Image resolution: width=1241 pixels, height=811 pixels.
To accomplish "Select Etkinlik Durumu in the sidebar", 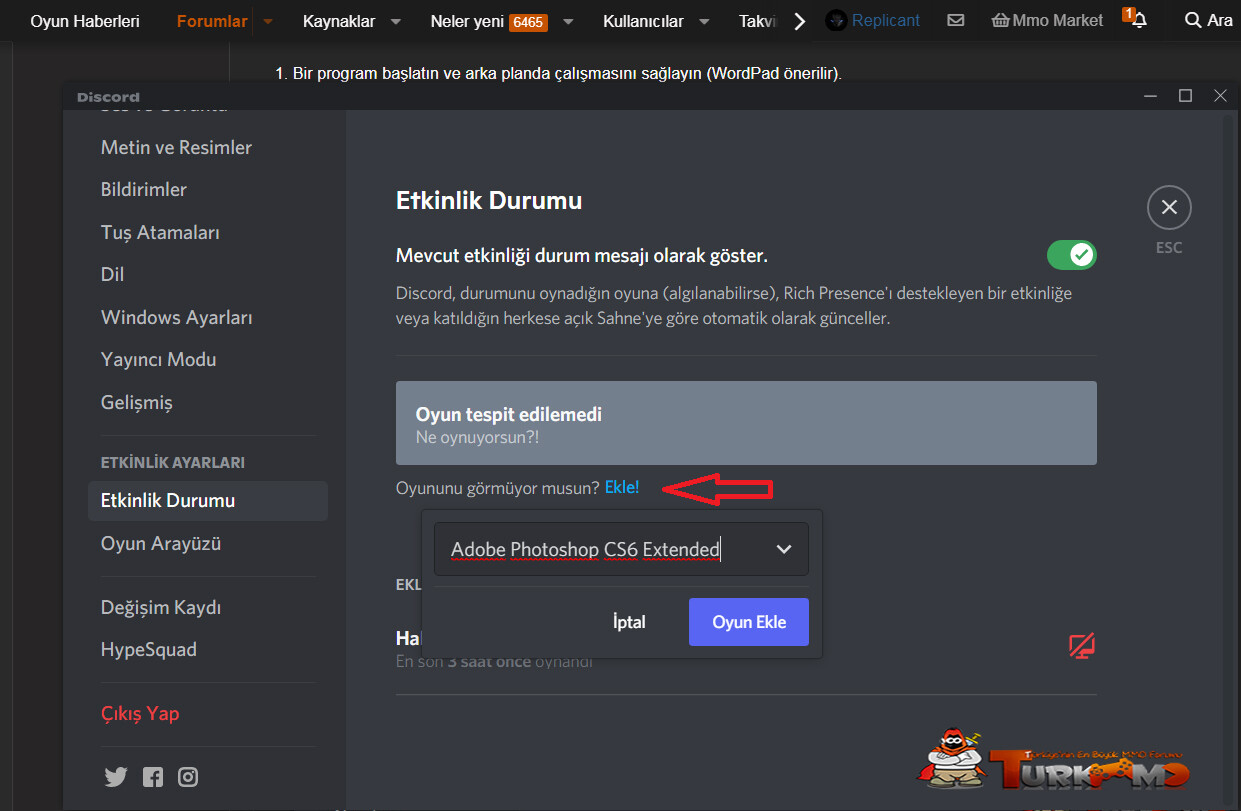I will pyautogui.click(x=208, y=501).
